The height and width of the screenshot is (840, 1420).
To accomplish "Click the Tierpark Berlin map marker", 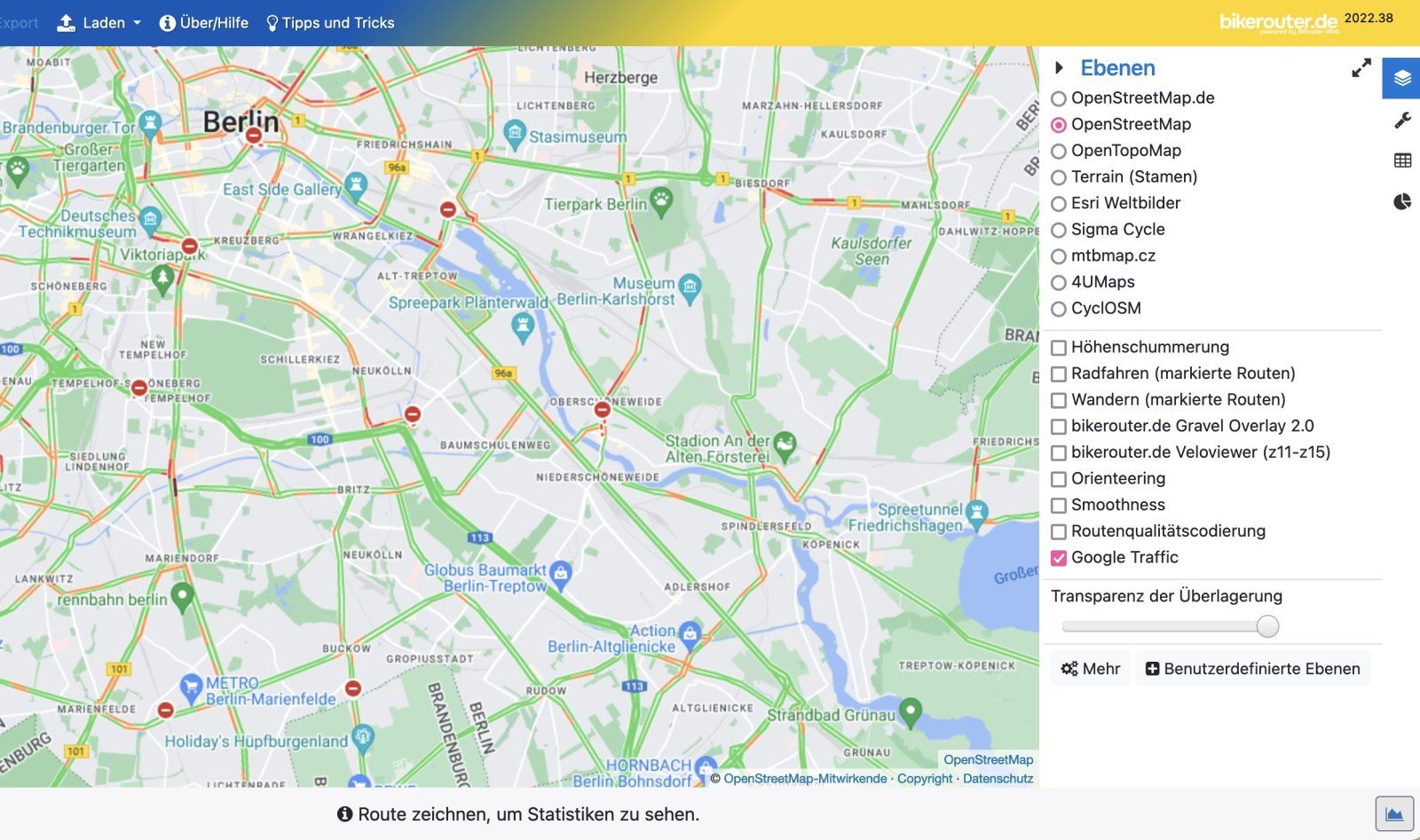I will point(661,200).
